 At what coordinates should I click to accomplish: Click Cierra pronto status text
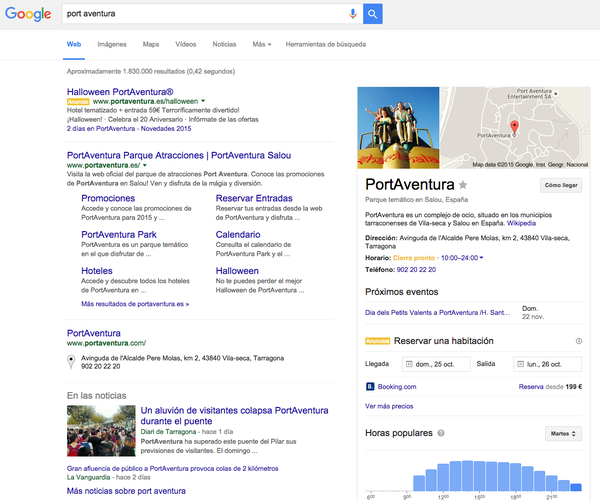click(414, 258)
